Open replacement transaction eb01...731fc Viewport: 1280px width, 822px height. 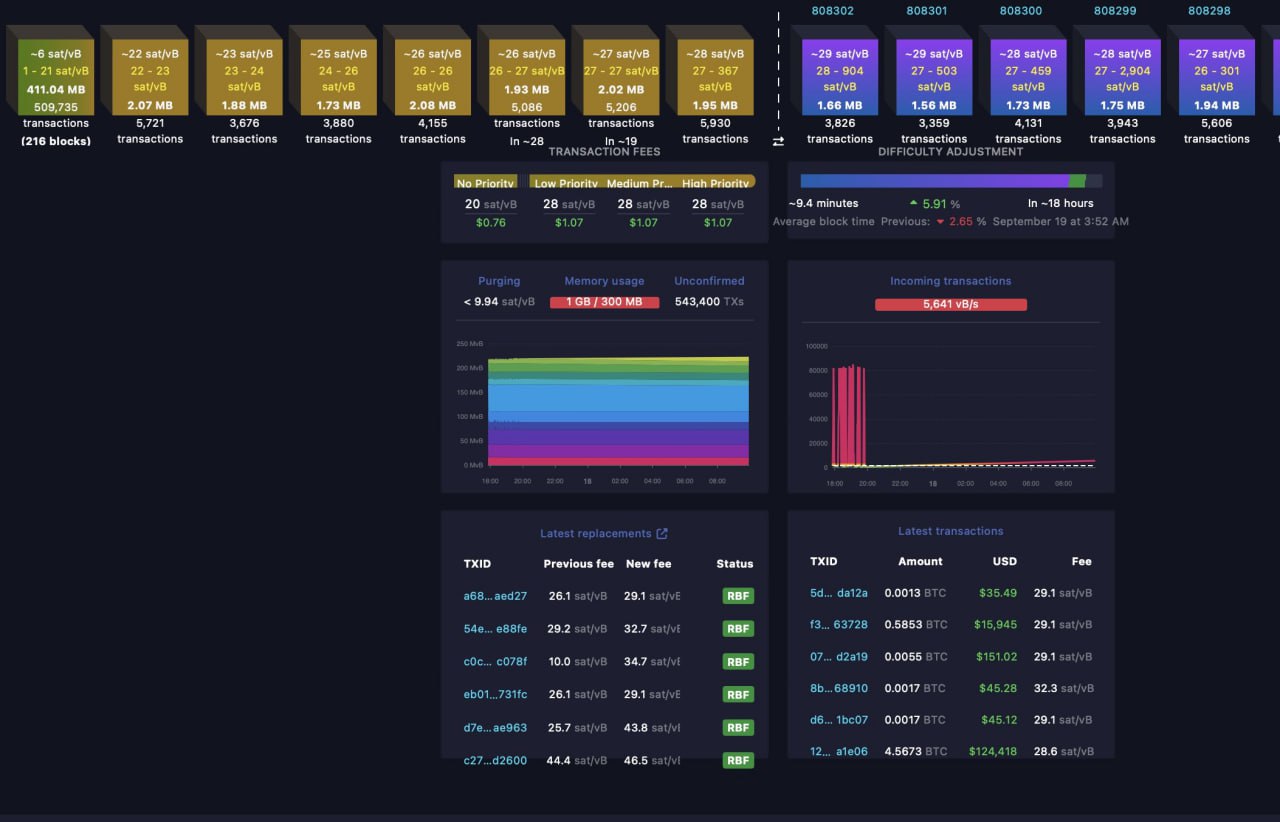(495, 694)
